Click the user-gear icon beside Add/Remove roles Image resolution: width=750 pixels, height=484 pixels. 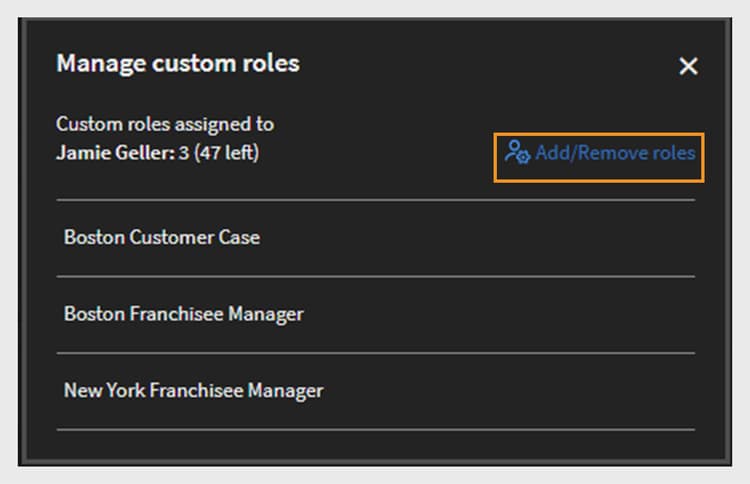(517, 153)
